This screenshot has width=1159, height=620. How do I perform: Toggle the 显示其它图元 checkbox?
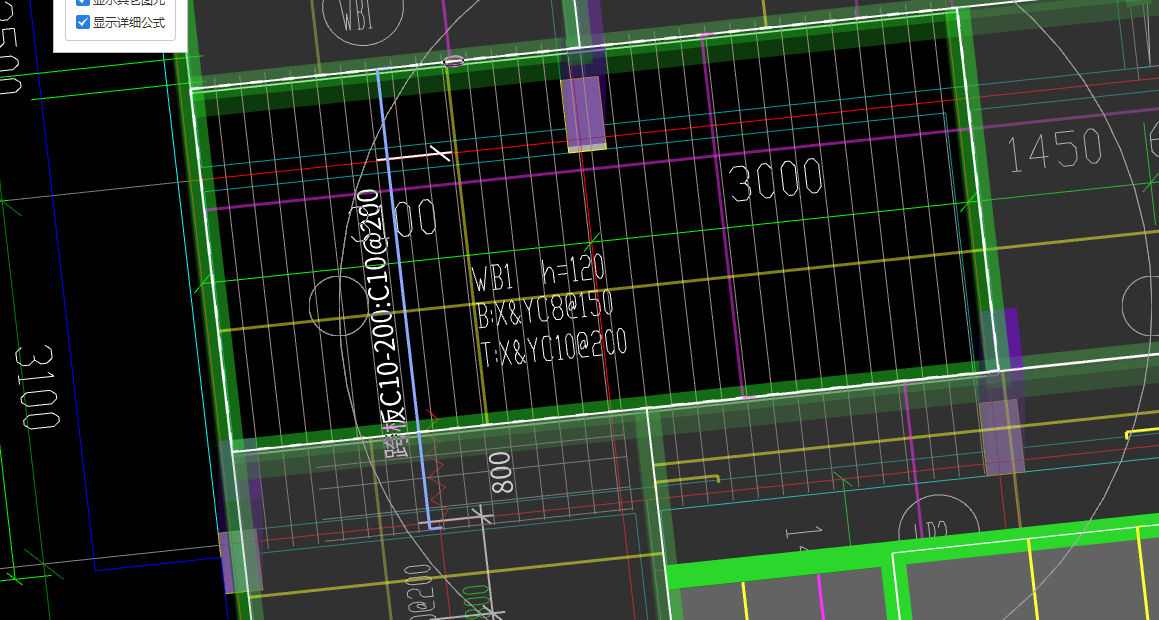coord(84,2)
